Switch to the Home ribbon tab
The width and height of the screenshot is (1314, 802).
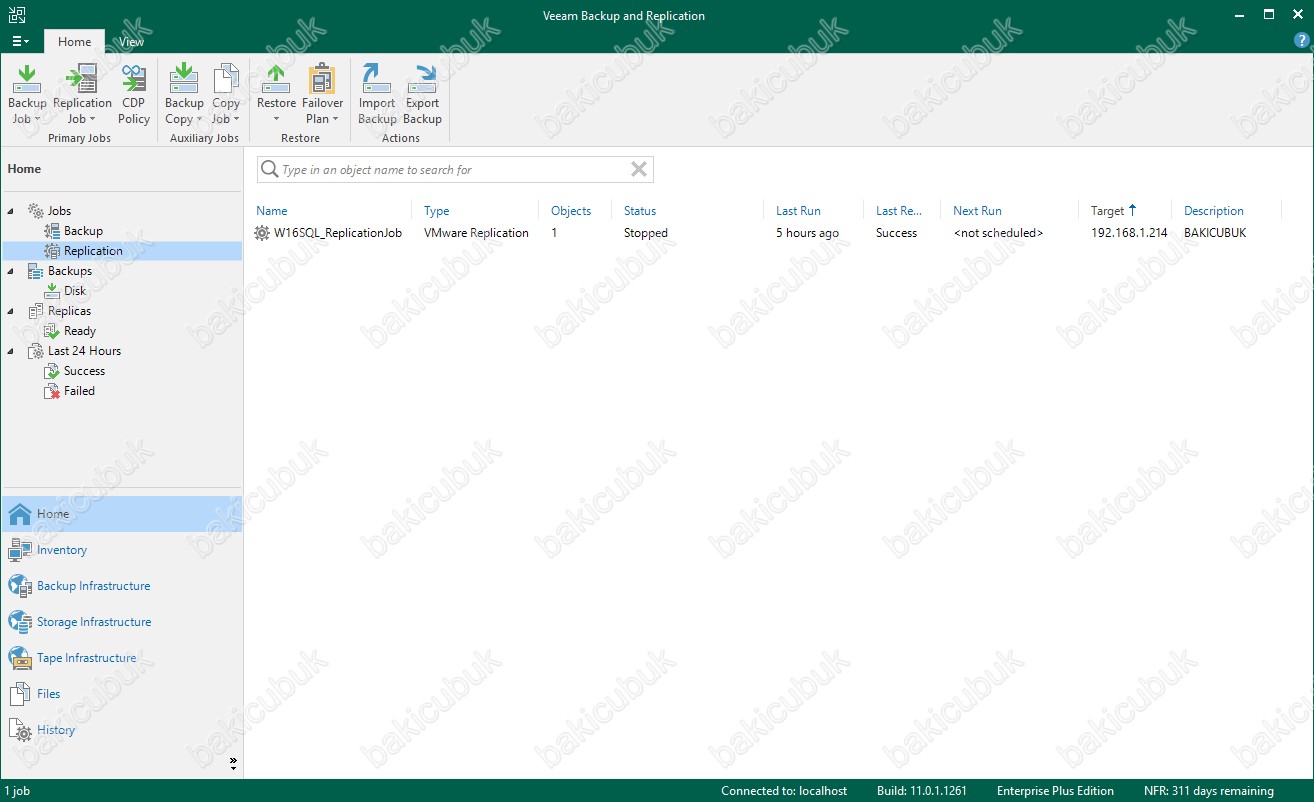tap(74, 42)
